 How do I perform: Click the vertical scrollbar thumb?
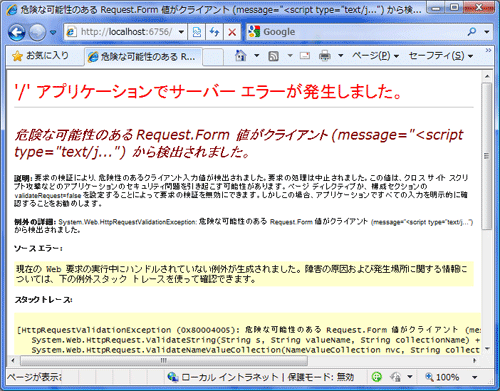pyautogui.click(x=487, y=156)
